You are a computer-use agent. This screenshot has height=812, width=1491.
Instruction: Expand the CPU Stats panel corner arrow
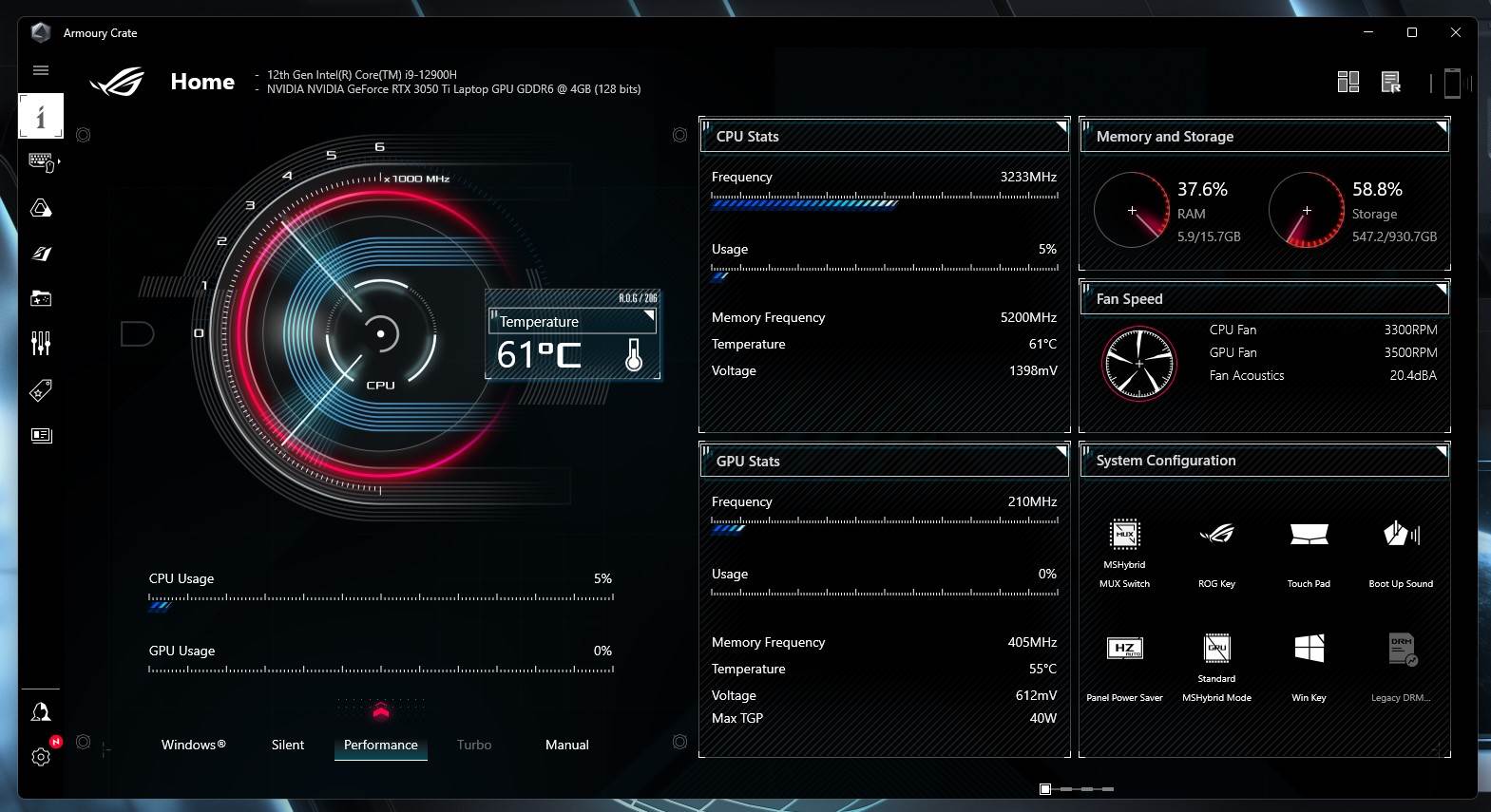1061,126
